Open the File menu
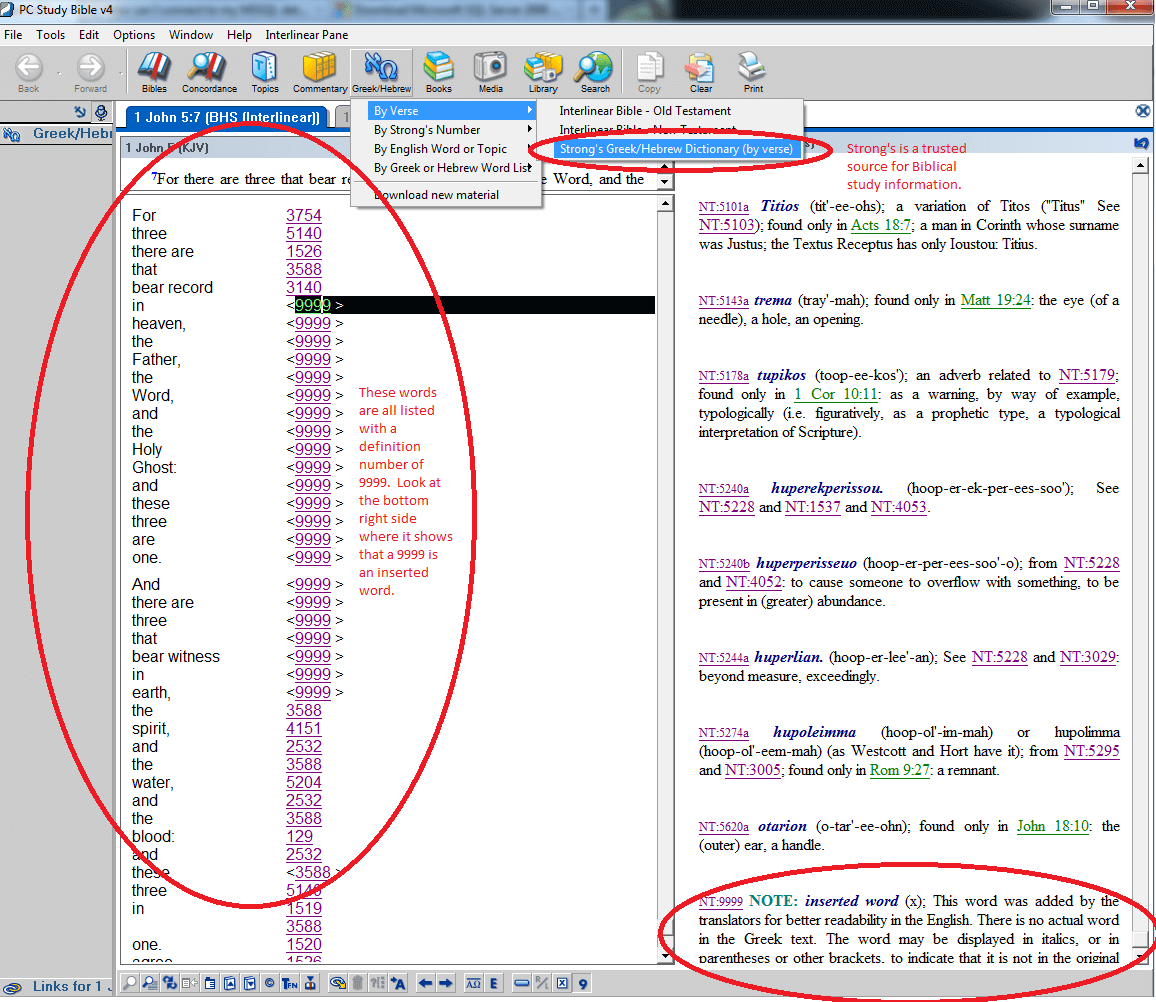This screenshot has height=1002, width=1156. click(13, 35)
